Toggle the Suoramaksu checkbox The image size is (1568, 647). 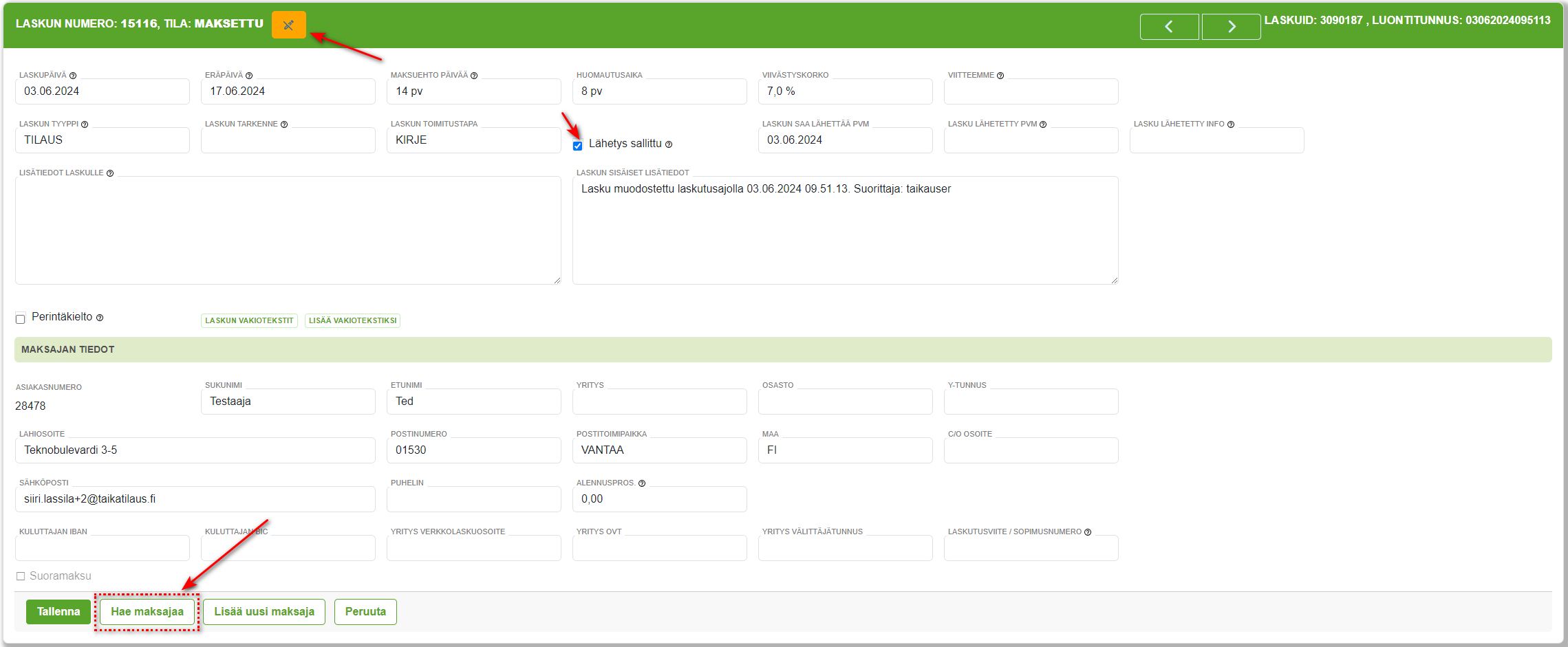tap(21, 576)
